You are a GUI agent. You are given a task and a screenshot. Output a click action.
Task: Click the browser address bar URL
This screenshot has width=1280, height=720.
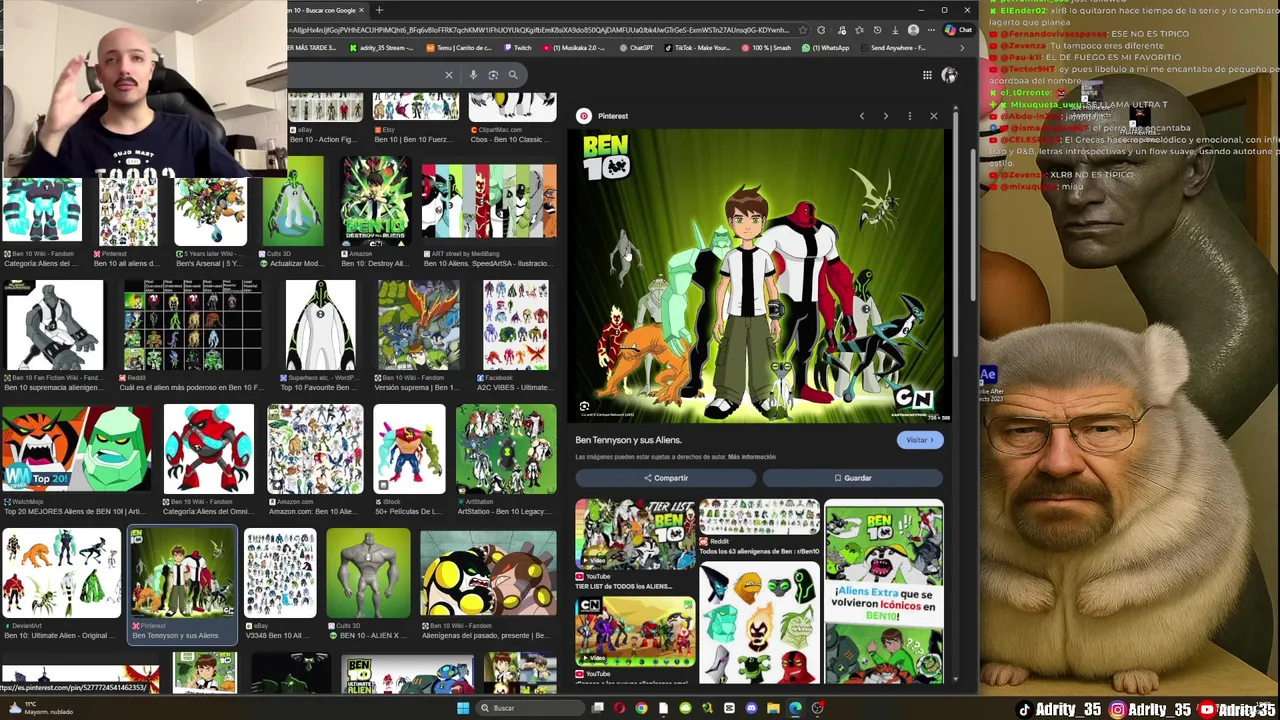[x=540, y=30]
